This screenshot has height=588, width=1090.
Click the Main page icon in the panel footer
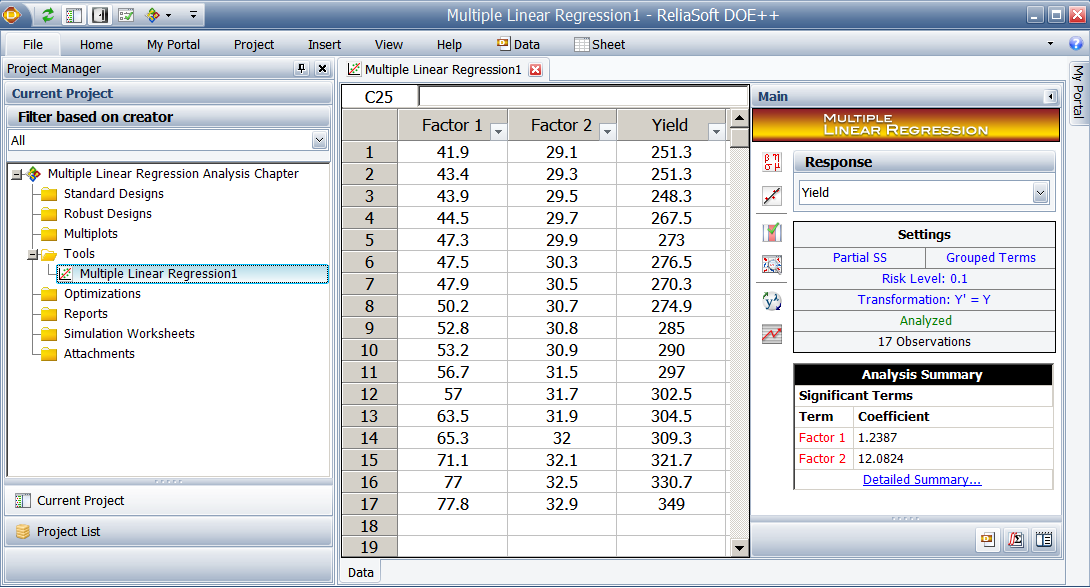click(x=988, y=539)
